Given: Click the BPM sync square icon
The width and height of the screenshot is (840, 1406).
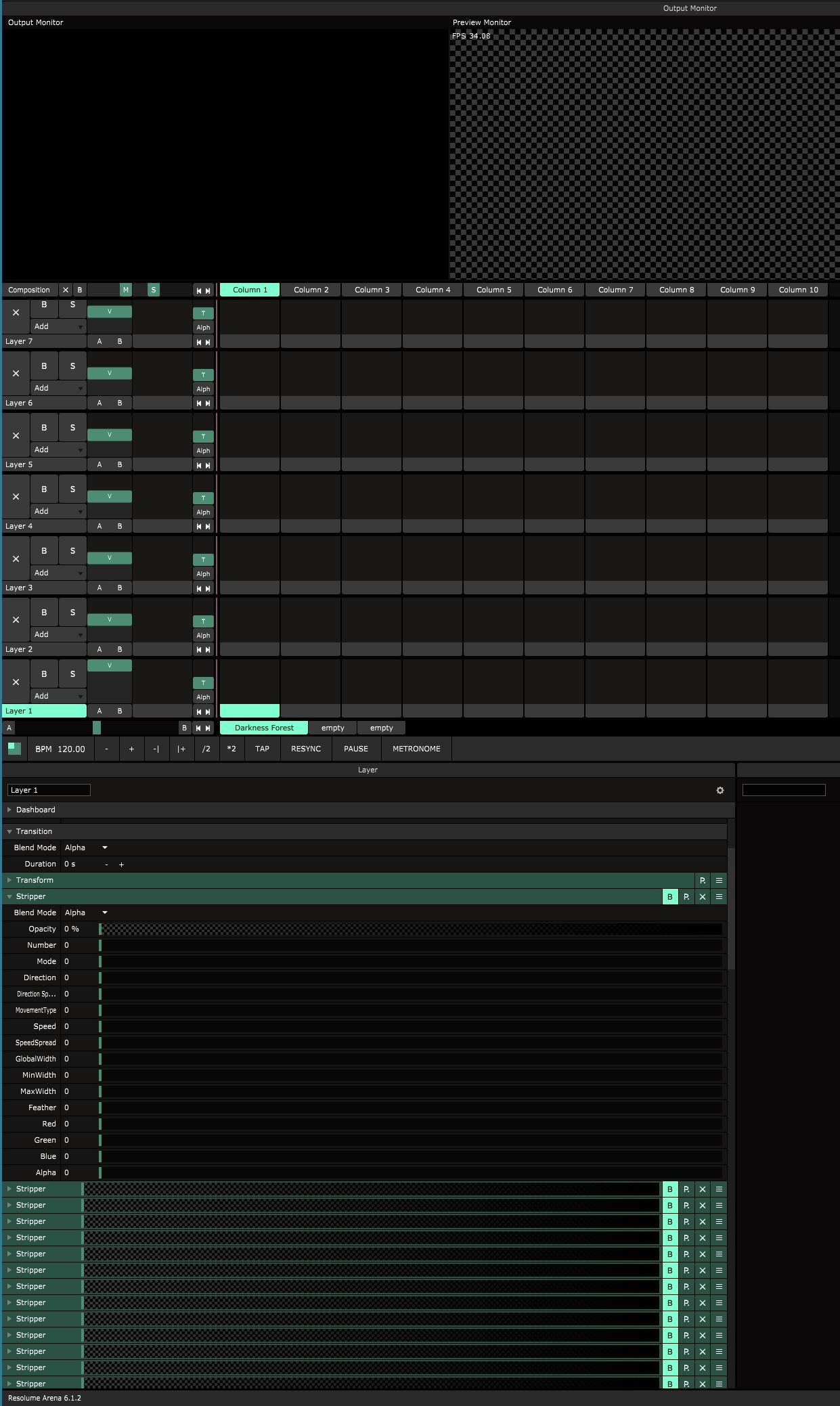Looking at the screenshot, I should click(14, 748).
